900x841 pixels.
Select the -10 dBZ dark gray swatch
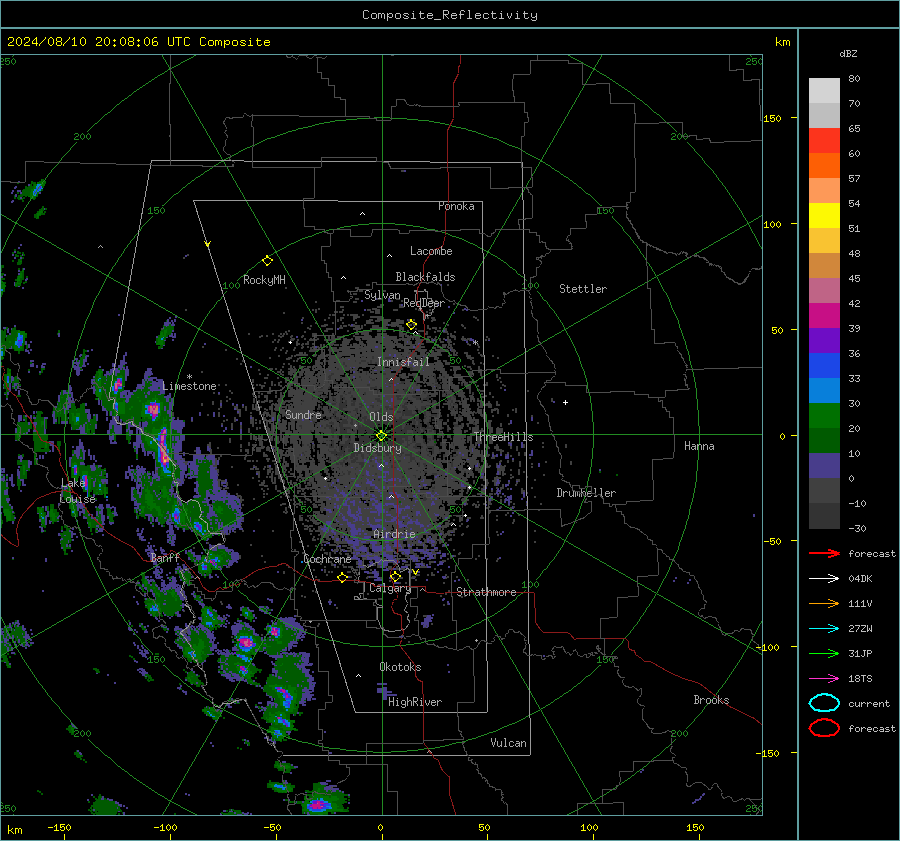824,515
